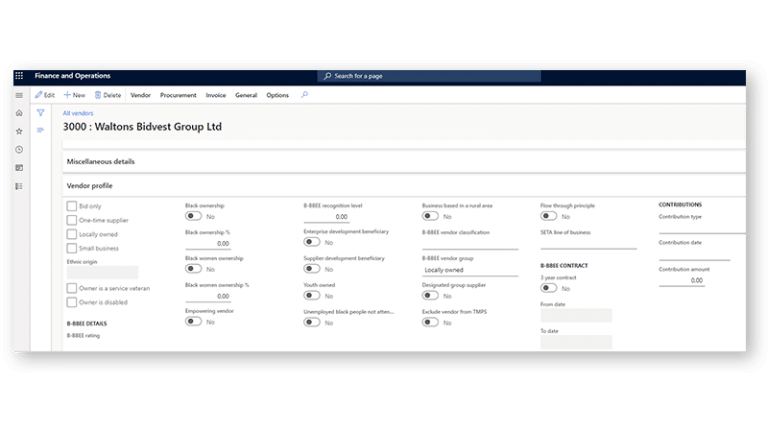The width and height of the screenshot is (768, 433).
Task: Expand the Miscellaneous details section
Action: pyautogui.click(x=101, y=161)
